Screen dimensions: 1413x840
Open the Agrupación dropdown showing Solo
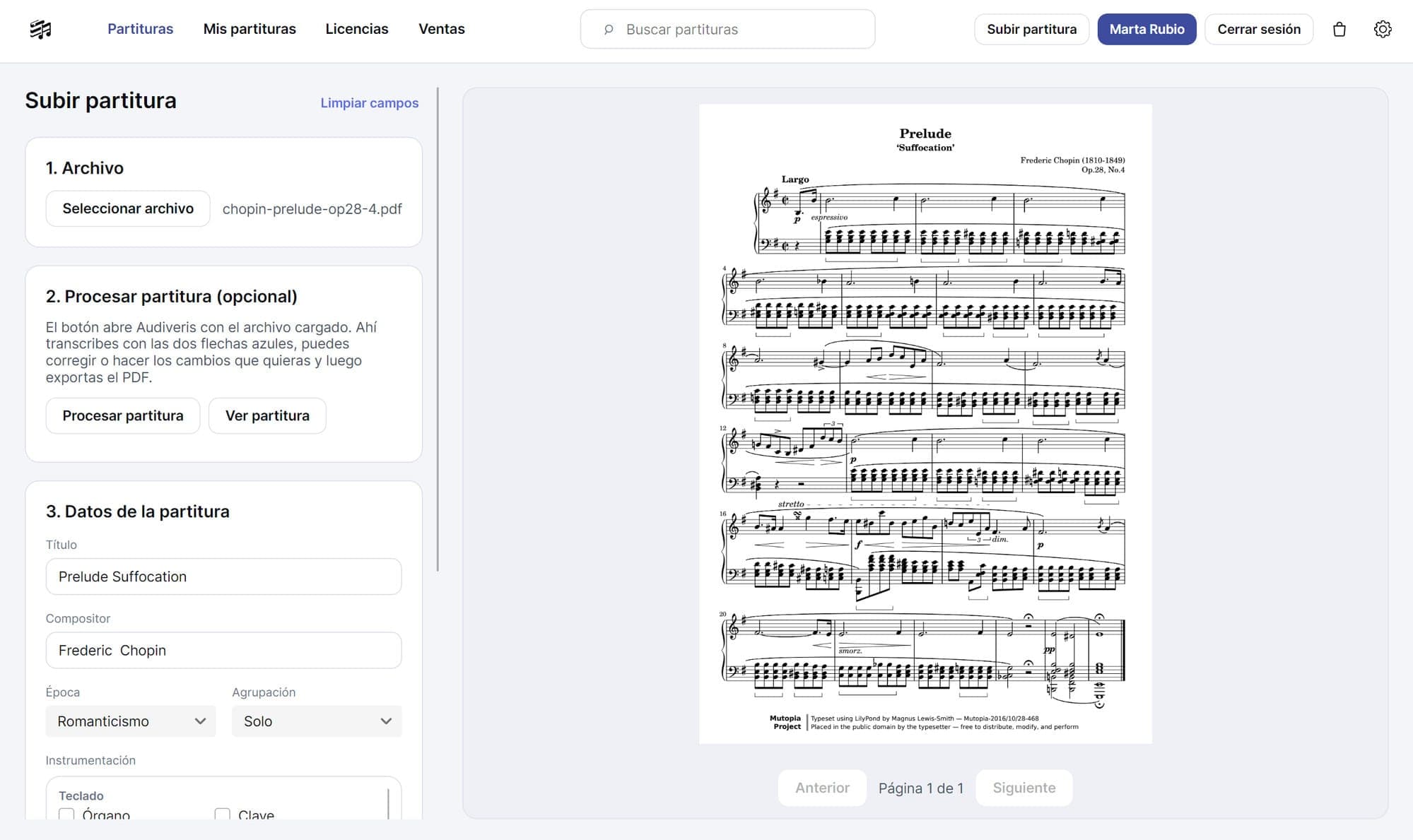point(317,721)
